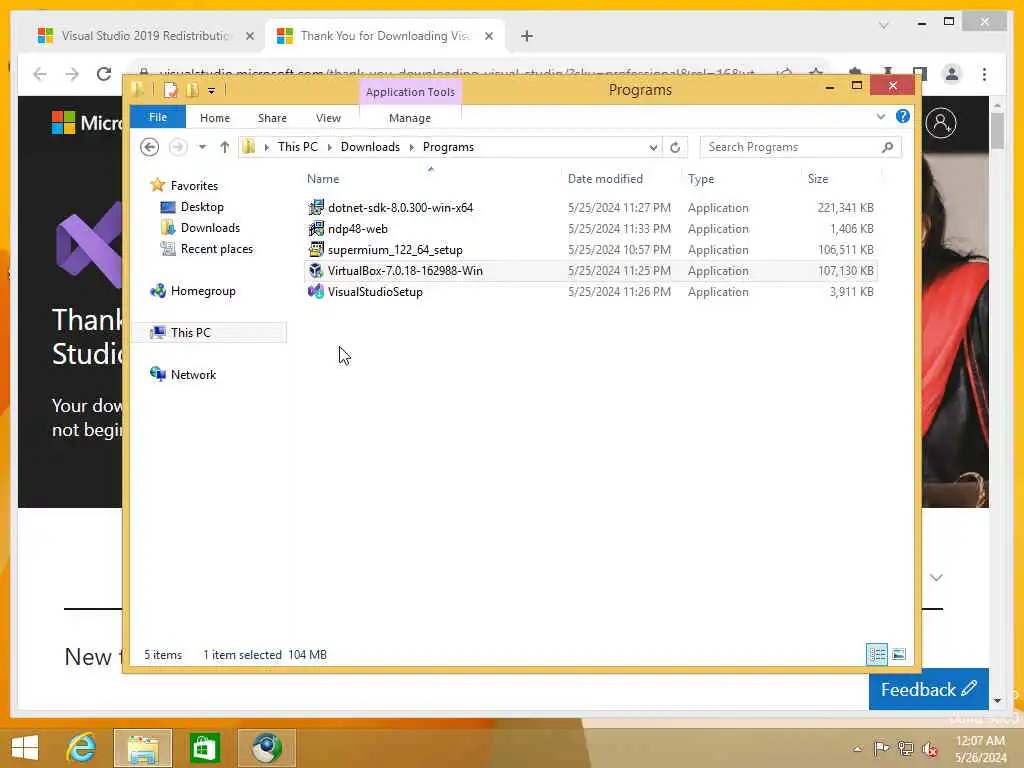Open recent locations dropdown arrow

202,147
